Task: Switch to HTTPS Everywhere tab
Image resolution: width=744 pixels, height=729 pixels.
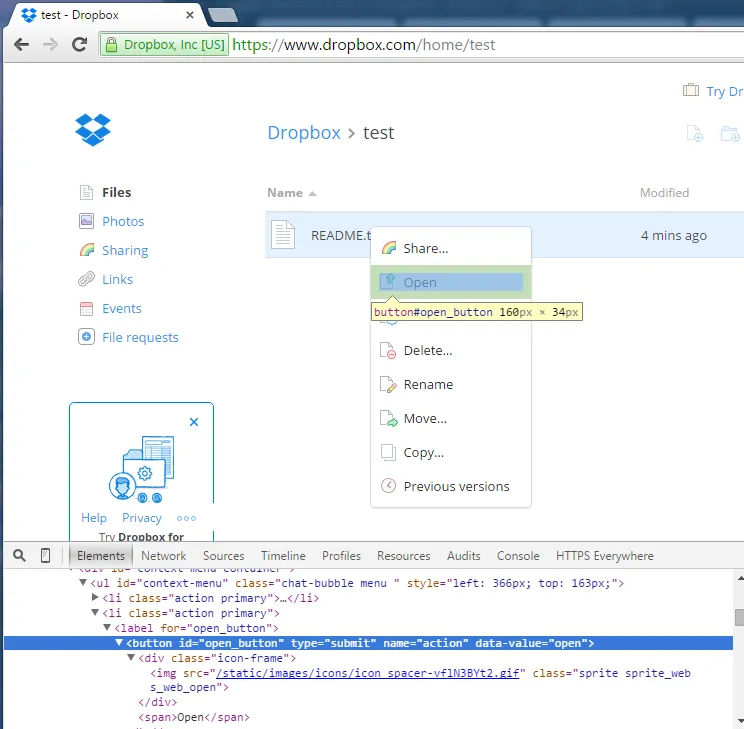Action: [x=604, y=556]
